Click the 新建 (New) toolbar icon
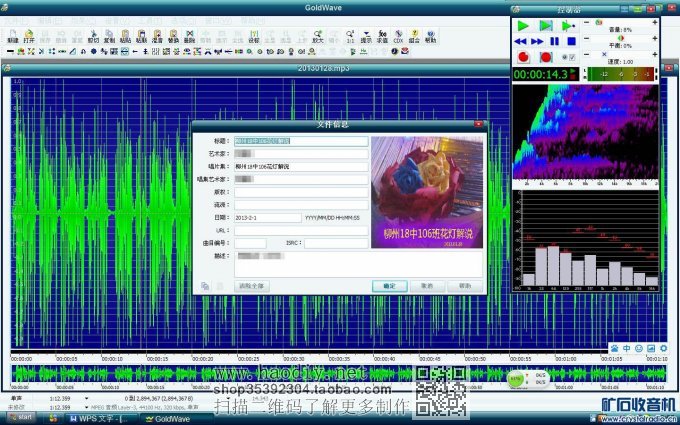Image resolution: width=680 pixels, height=425 pixels. click(x=12, y=36)
